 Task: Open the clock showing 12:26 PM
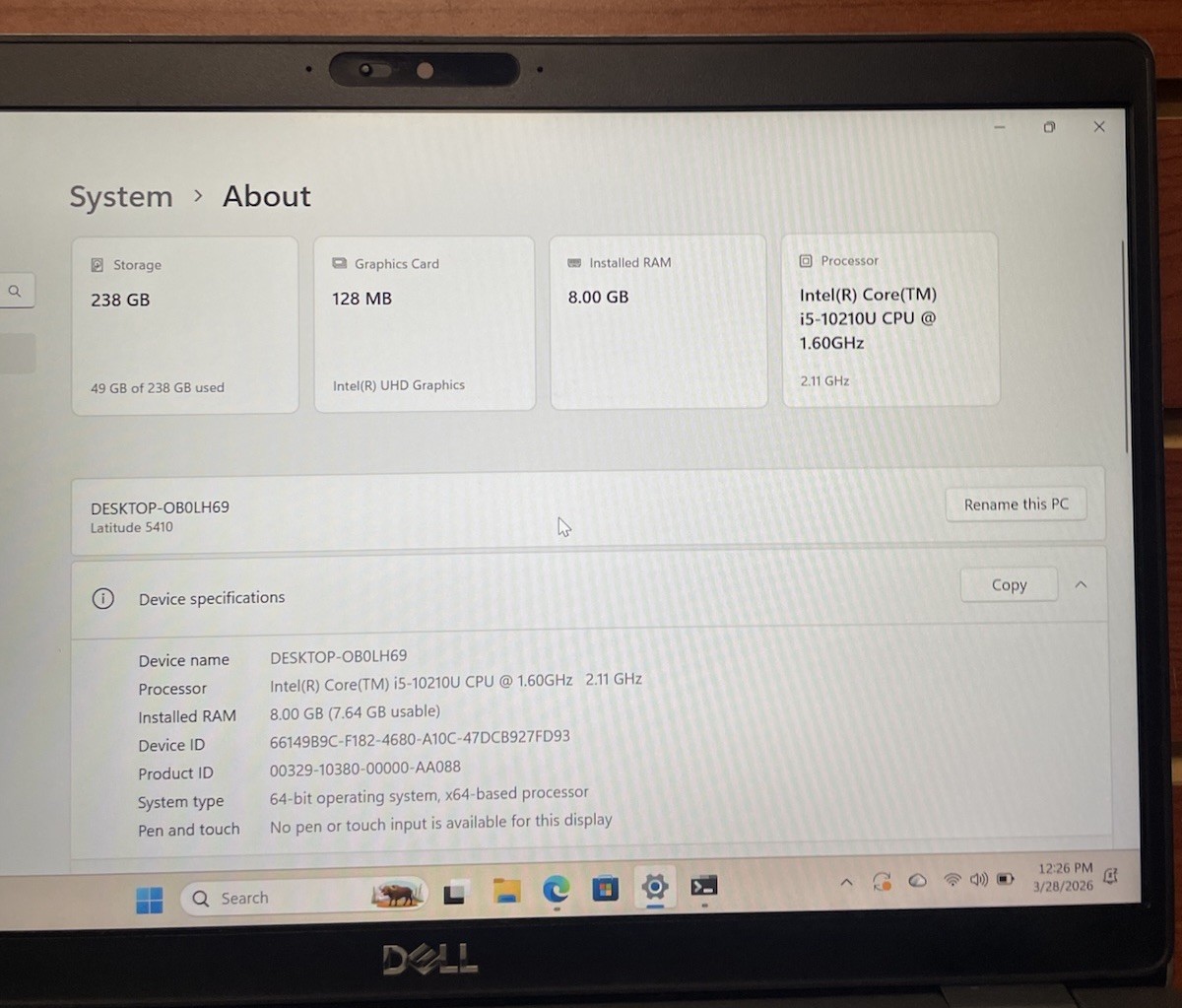coord(1064,877)
